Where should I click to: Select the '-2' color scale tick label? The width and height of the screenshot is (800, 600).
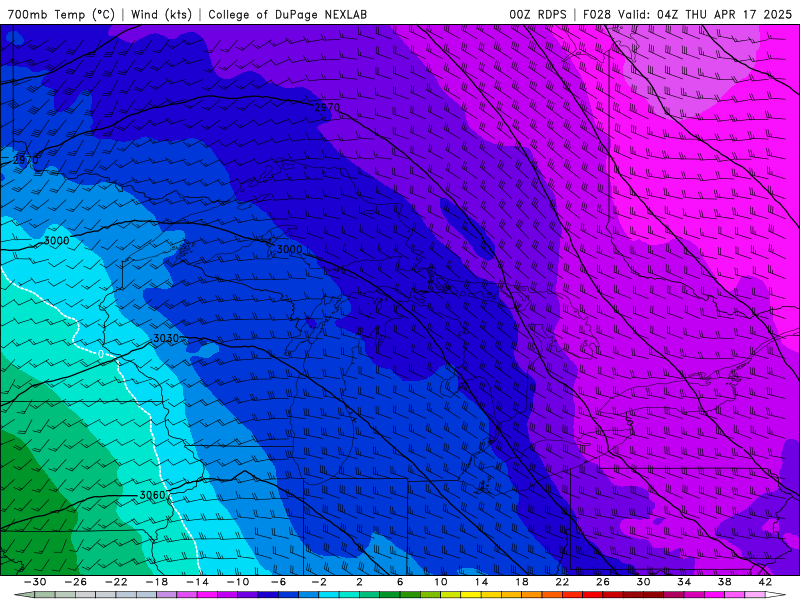coord(319,582)
